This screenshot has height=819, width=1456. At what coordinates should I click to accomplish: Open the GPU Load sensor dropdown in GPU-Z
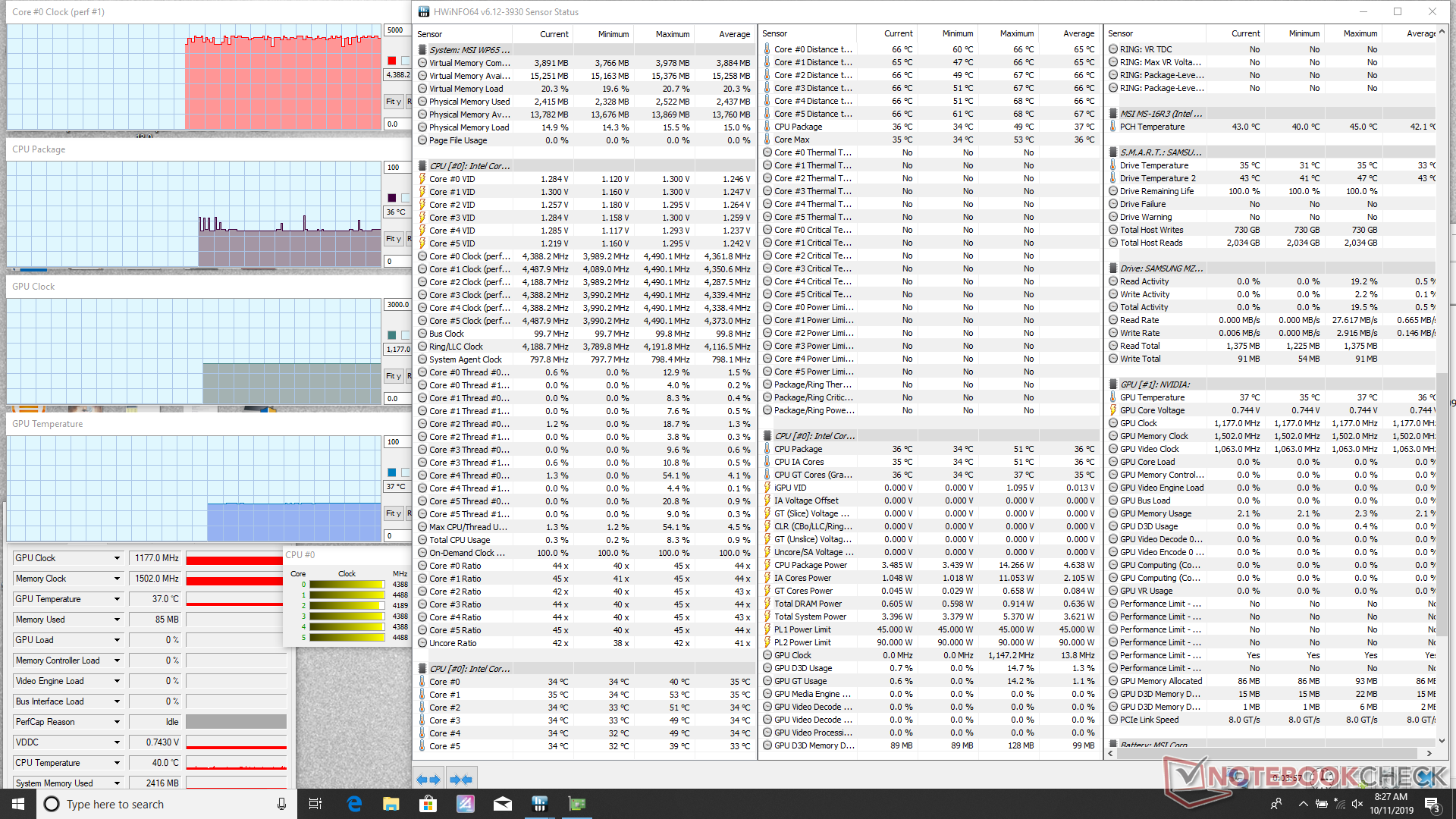[x=117, y=640]
